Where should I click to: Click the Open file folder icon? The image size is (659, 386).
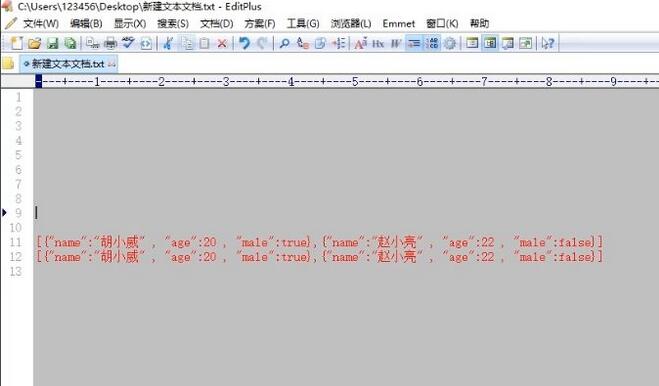pyautogui.click(x=34, y=43)
